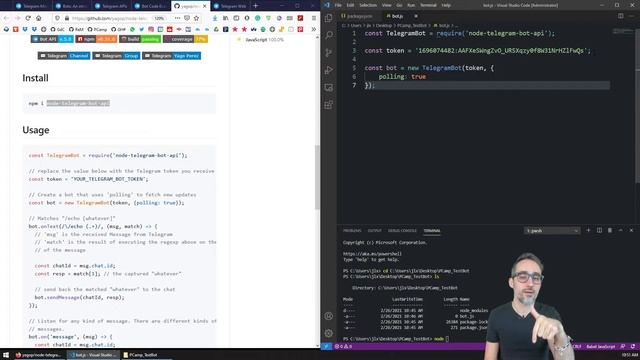Switch to Debug Console panel tab

pyautogui.click(x=402, y=231)
